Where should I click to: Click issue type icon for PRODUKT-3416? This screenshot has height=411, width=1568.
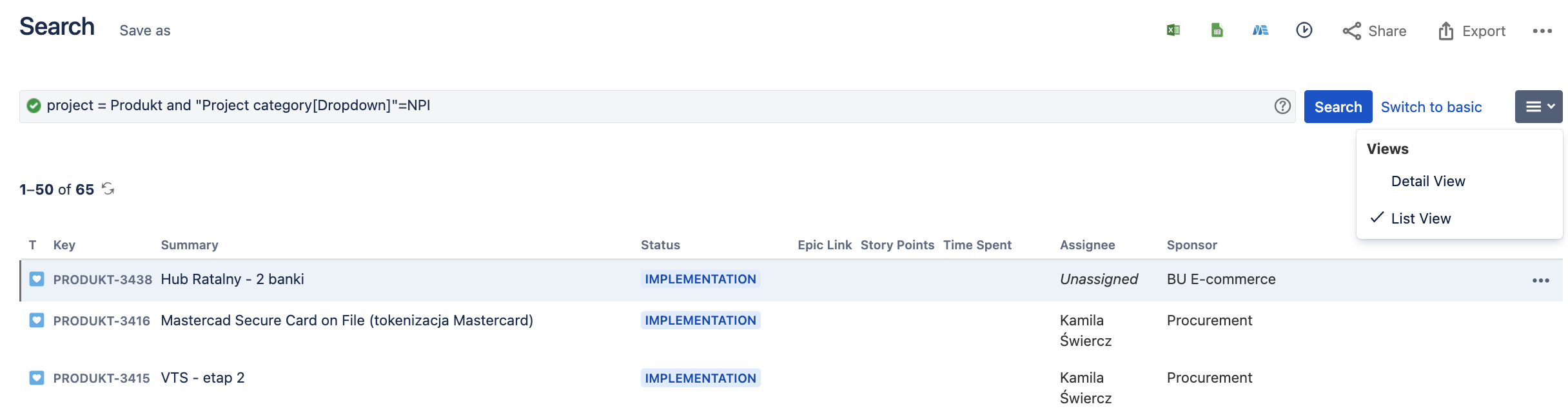[37, 320]
